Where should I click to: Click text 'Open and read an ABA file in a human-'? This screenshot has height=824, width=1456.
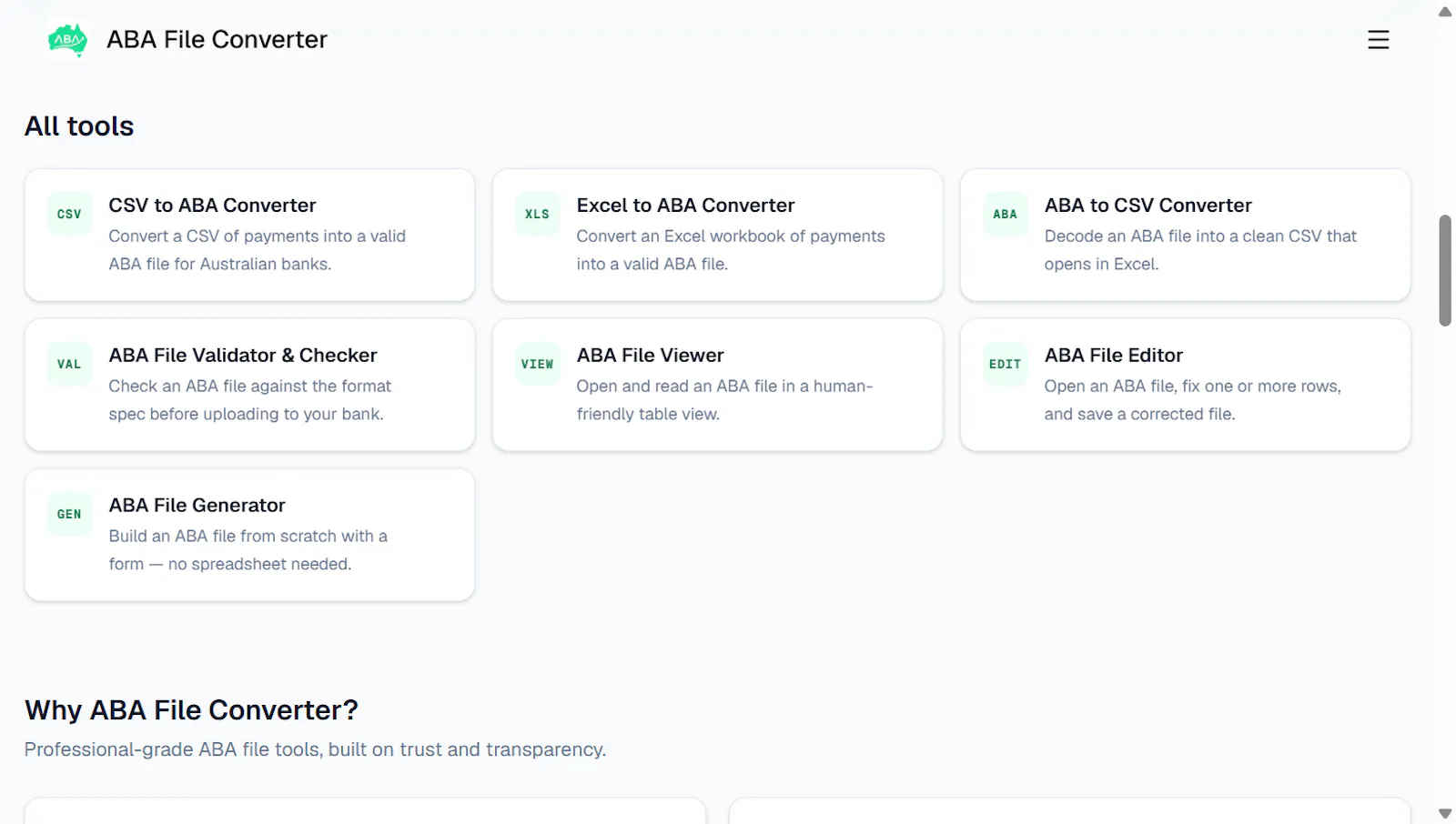(724, 387)
